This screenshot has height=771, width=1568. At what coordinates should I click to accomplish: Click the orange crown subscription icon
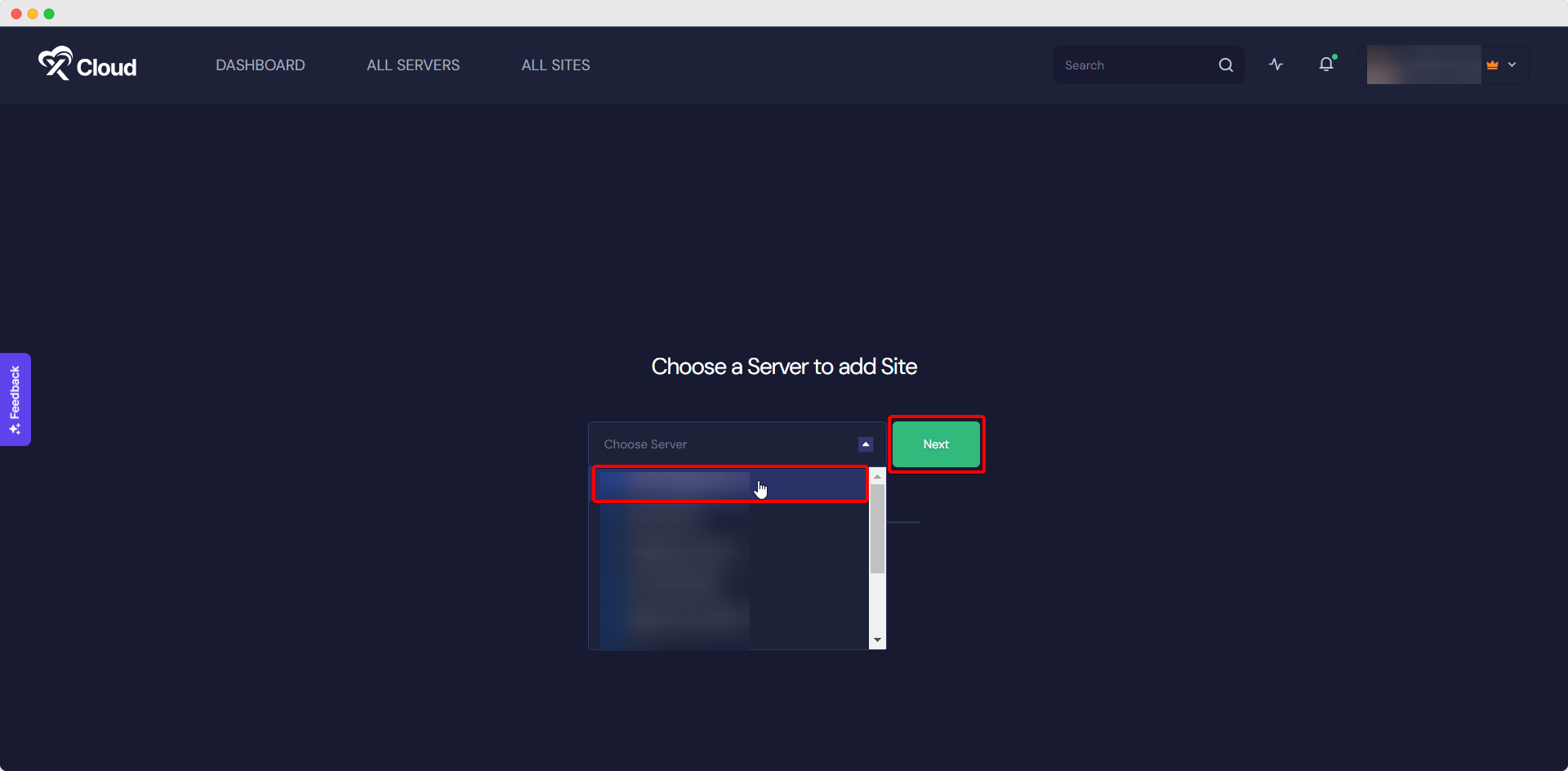coord(1490,65)
